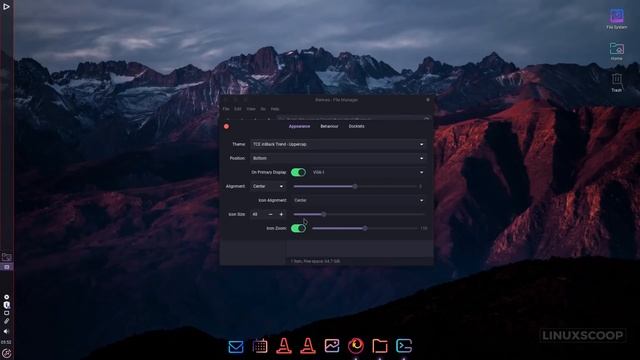Increase icon size with the plus button
640x360 pixels.
(281, 214)
